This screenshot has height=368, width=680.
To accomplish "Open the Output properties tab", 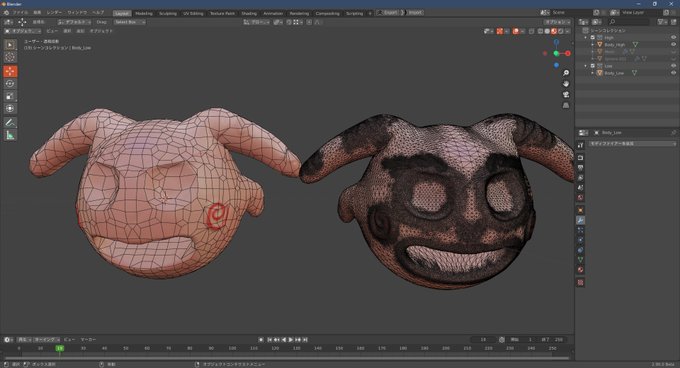I will 581,168.
